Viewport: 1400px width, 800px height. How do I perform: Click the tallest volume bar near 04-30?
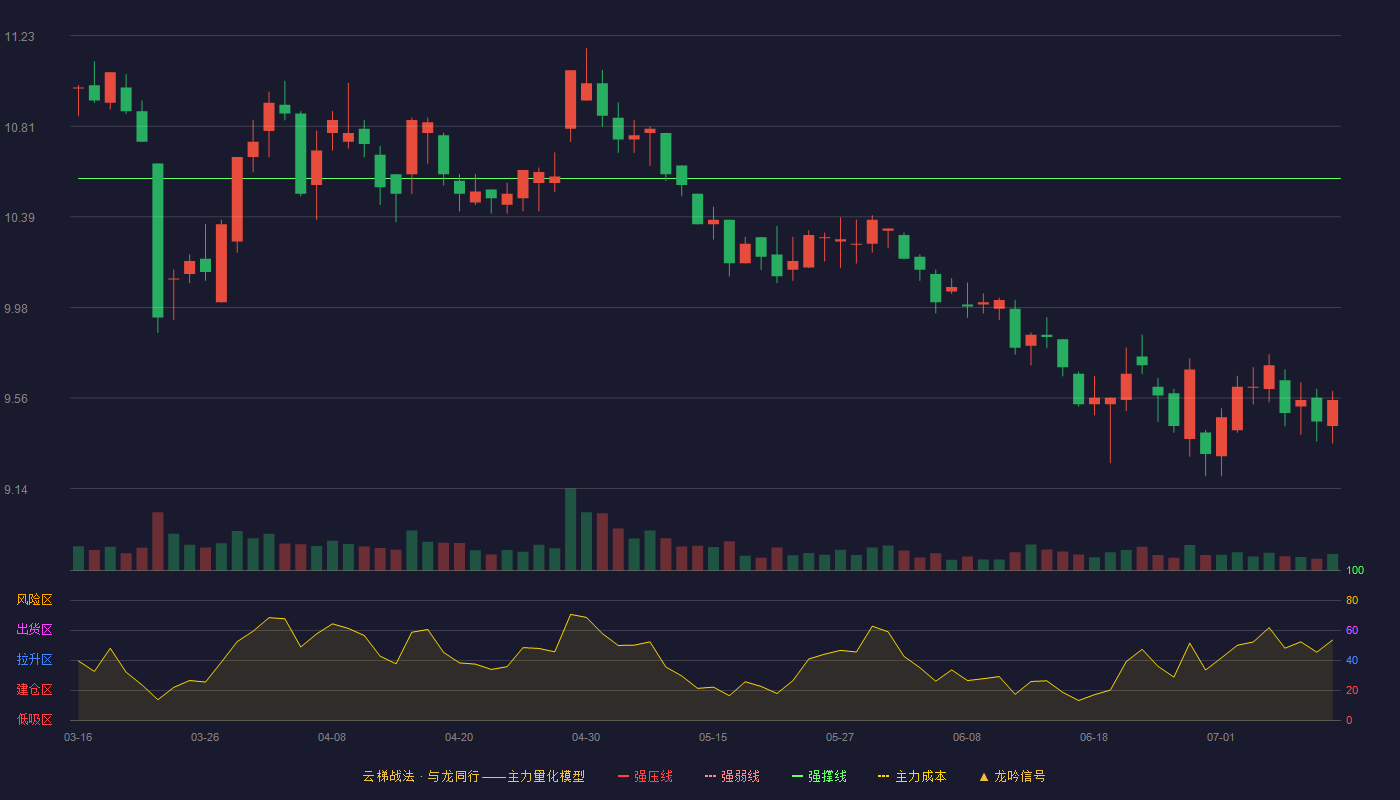[x=570, y=529]
